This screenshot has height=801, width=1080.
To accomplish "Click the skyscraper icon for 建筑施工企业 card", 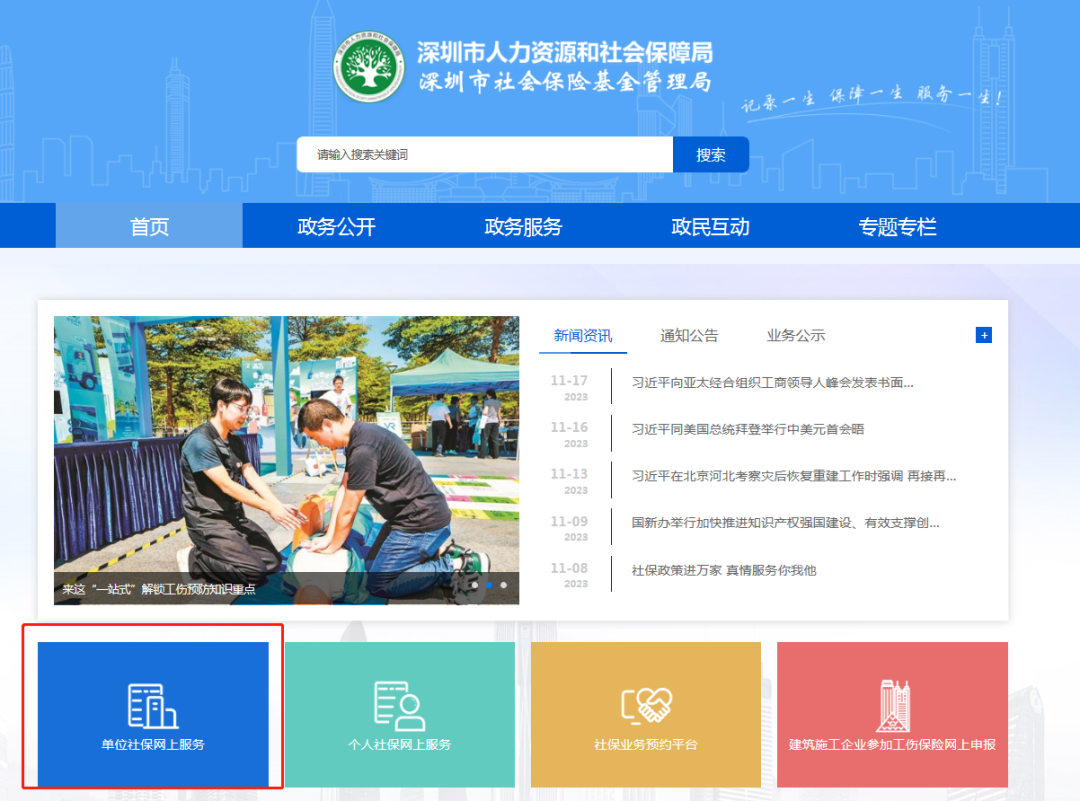I will click(x=893, y=705).
